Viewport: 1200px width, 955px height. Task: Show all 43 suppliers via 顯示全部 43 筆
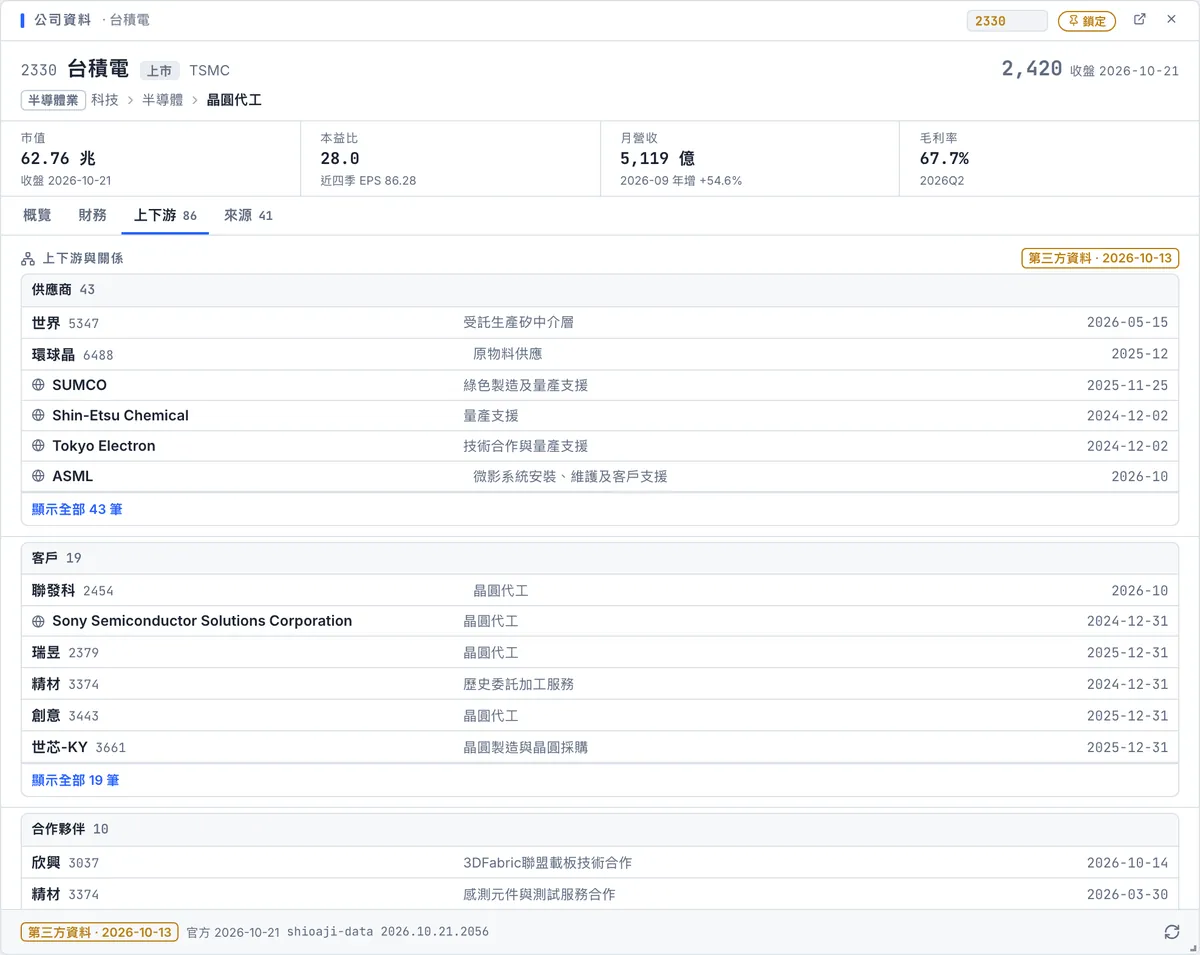tap(77, 509)
